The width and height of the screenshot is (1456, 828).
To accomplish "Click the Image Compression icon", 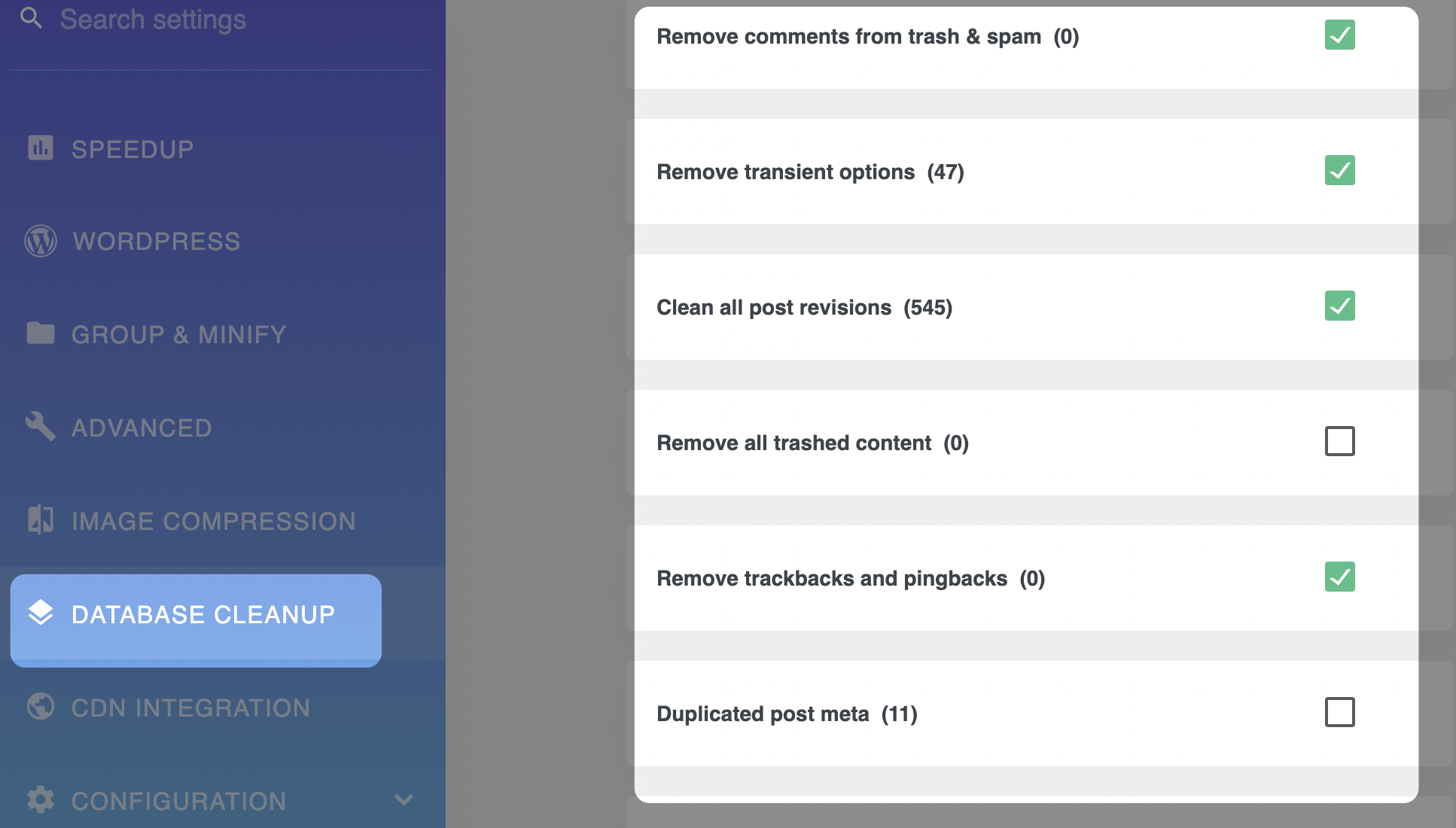I will coord(41,519).
